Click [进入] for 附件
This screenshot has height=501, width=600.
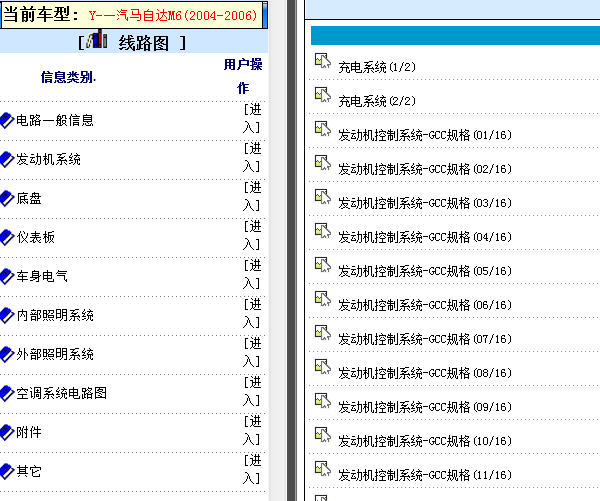coord(252,431)
